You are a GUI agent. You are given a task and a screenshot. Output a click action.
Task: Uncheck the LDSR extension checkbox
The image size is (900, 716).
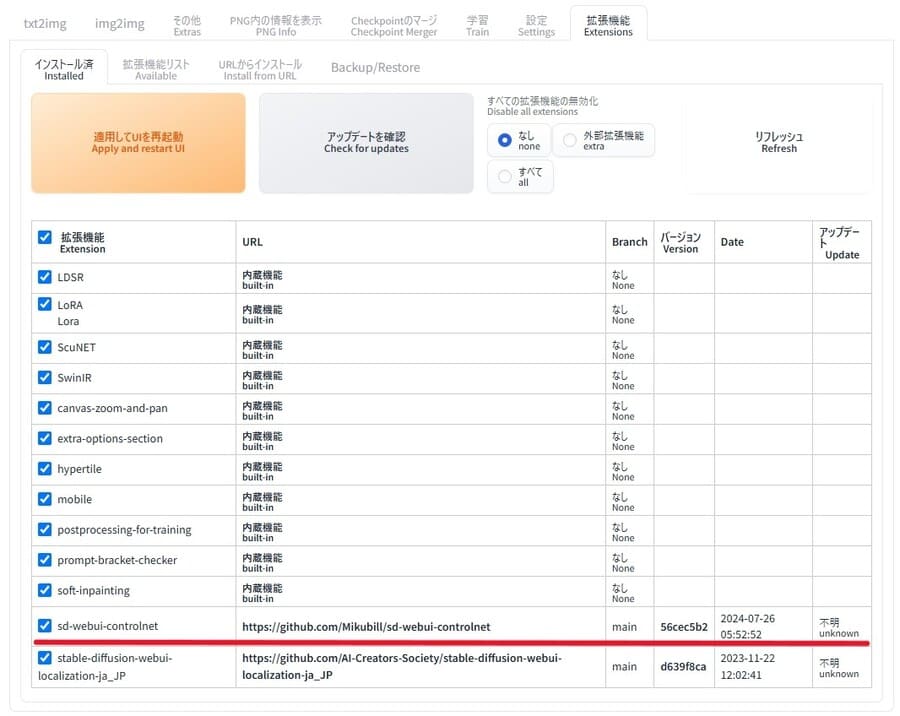tap(45, 277)
